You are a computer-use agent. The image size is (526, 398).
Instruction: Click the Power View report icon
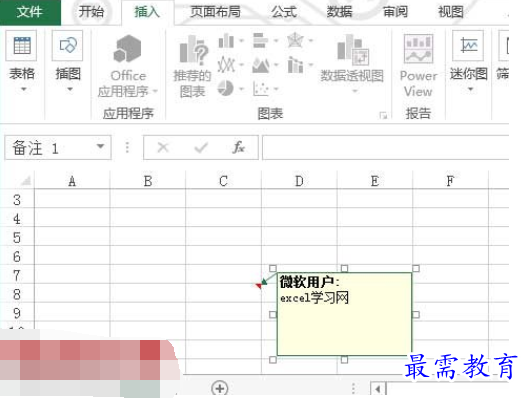418,49
